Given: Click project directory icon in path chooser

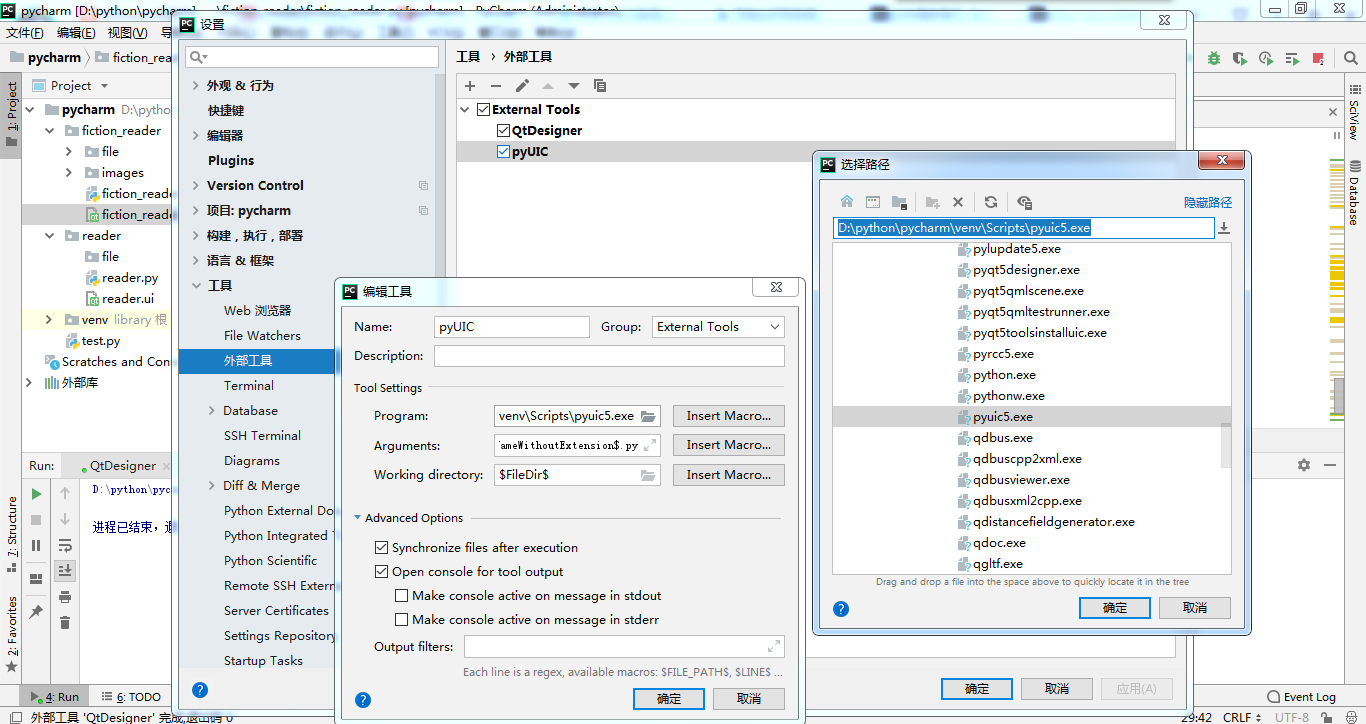Looking at the screenshot, I should click(x=899, y=202).
